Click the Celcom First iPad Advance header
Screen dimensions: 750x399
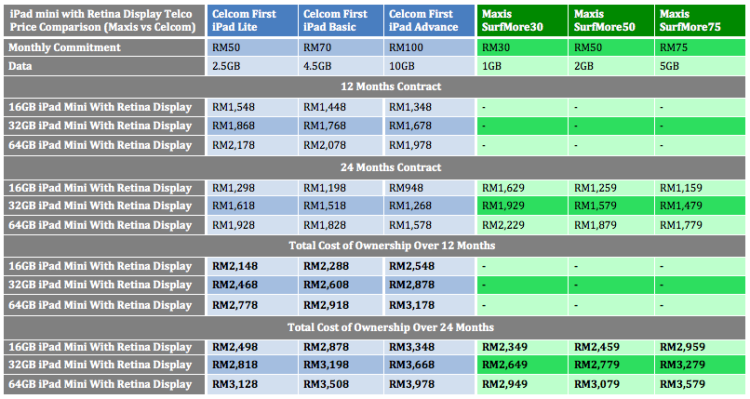pos(430,21)
